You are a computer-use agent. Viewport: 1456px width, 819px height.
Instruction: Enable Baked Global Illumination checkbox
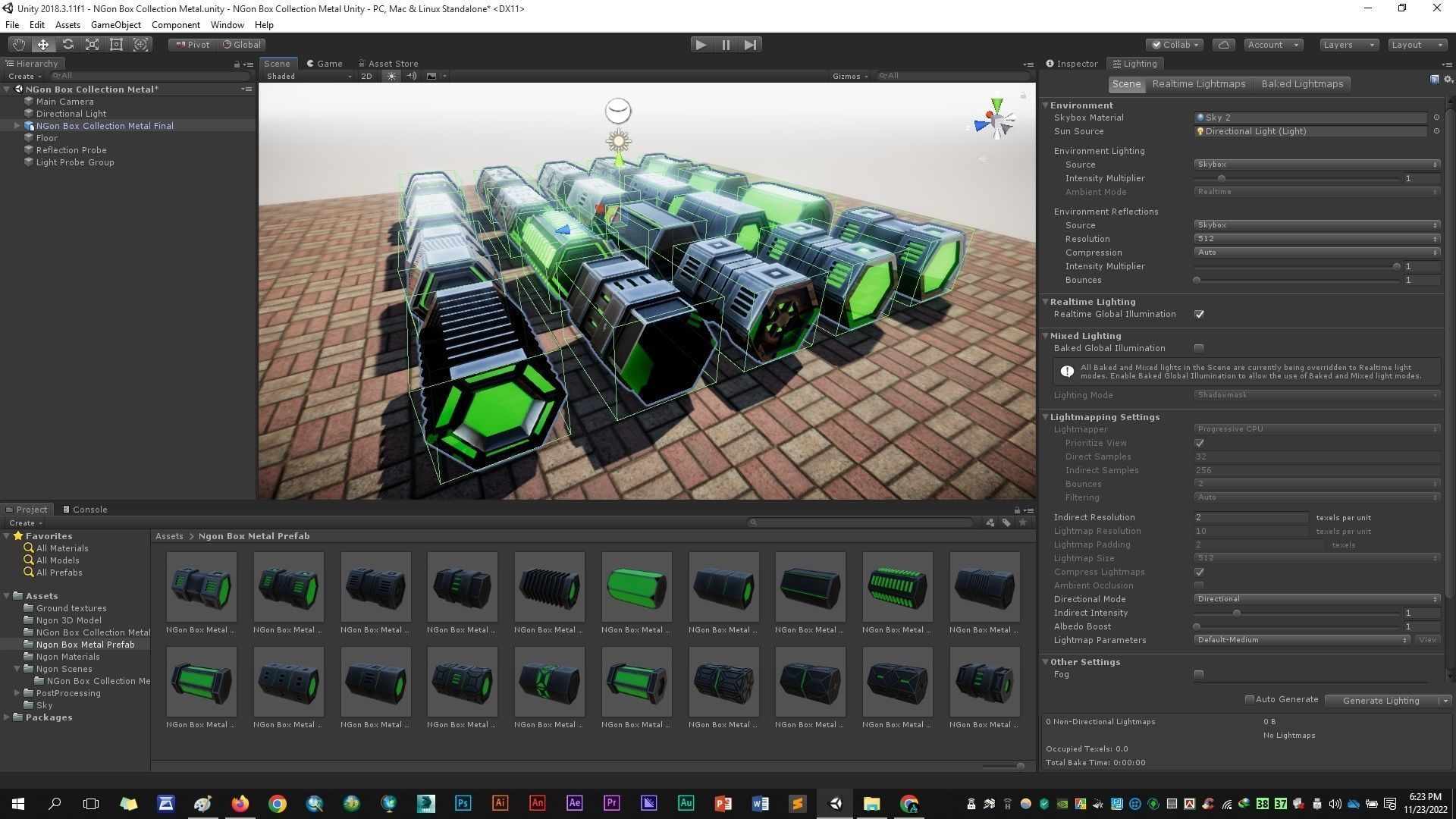coord(1199,348)
